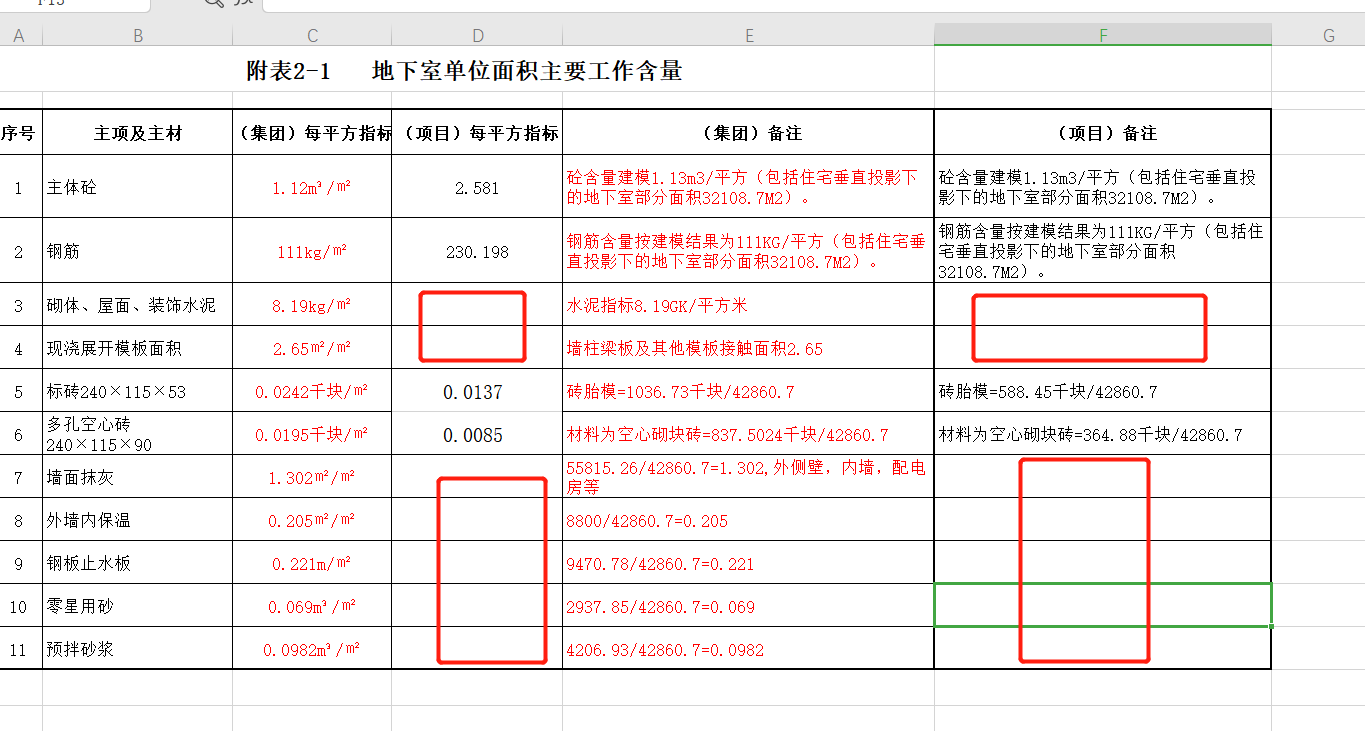This screenshot has height=731, width=1365.
Task: Select column G header
Action: coord(1328,36)
